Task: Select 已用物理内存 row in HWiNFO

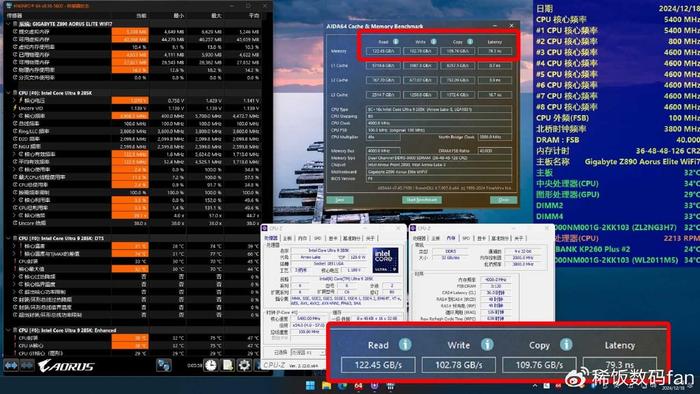Action: [133, 54]
